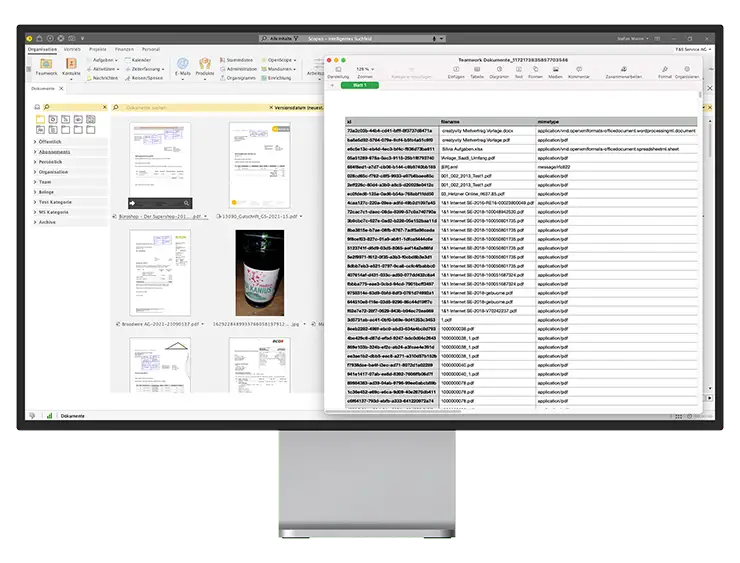The image size is (740, 563).
Task: Click arrow on Büroshop thumbnail bar
Action: point(133,203)
